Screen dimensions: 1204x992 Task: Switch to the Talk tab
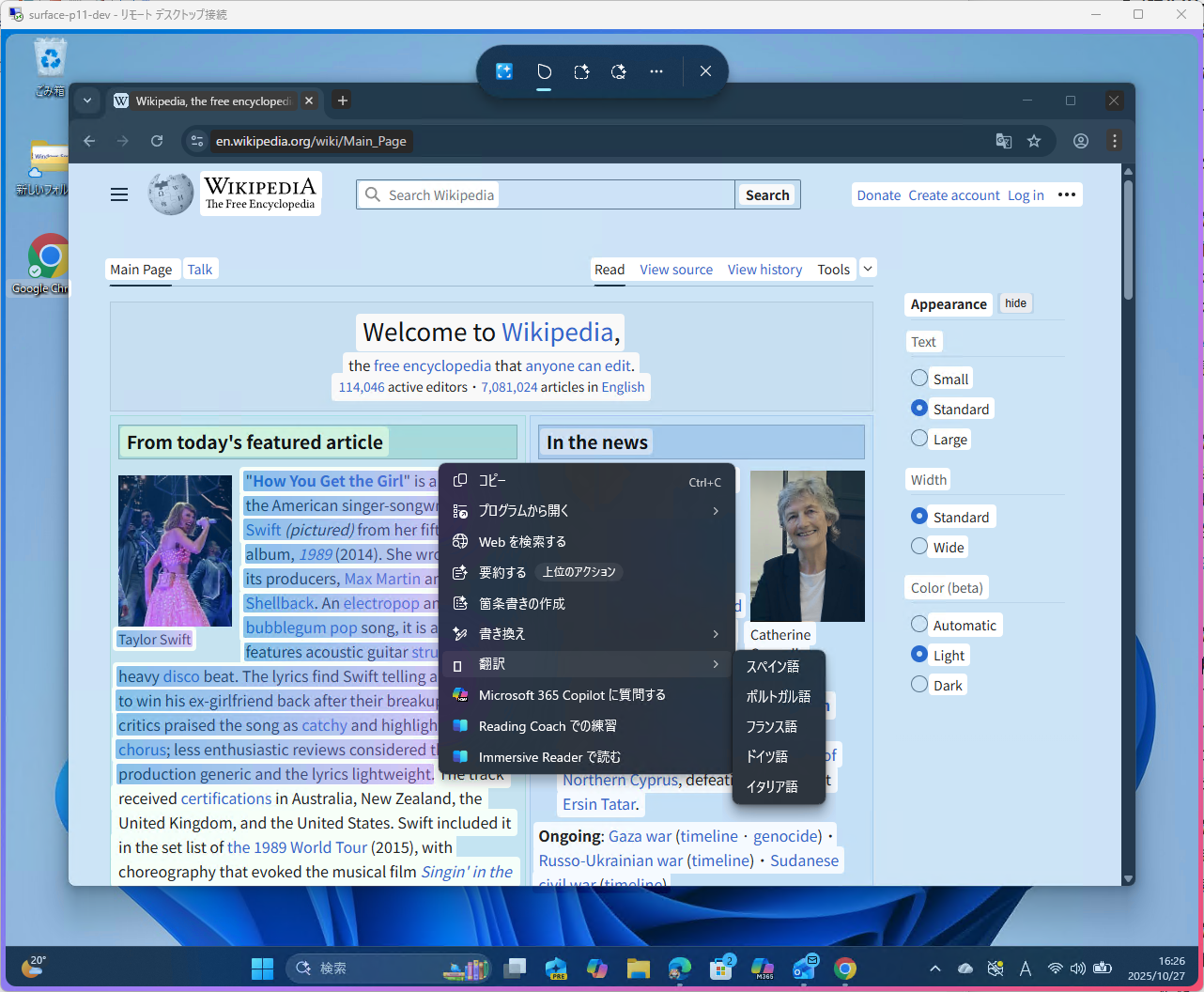coord(200,270)
